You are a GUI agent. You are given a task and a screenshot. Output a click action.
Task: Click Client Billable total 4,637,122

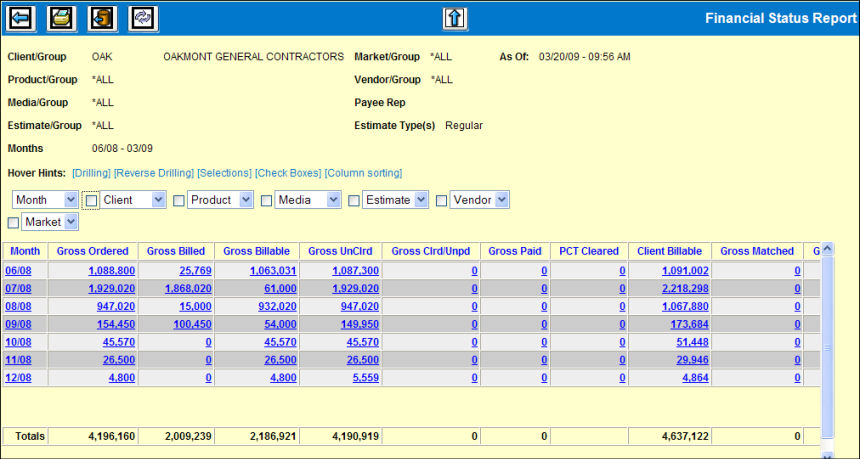(685, 437)
